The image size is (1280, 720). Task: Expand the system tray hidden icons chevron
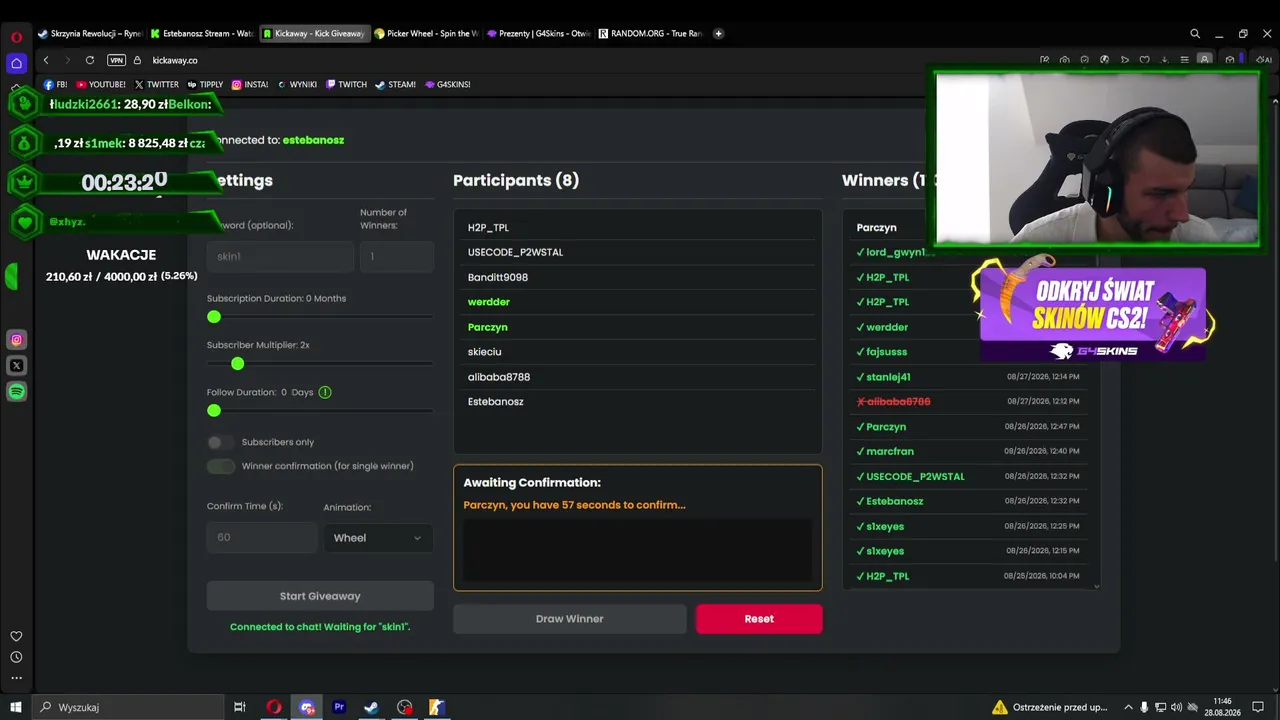tap(1128, 707)
